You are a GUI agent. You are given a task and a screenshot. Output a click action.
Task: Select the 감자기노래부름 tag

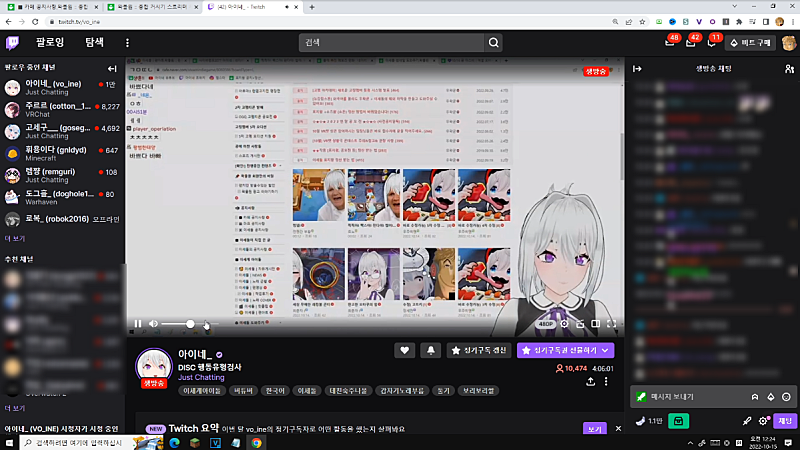(402, 391)
